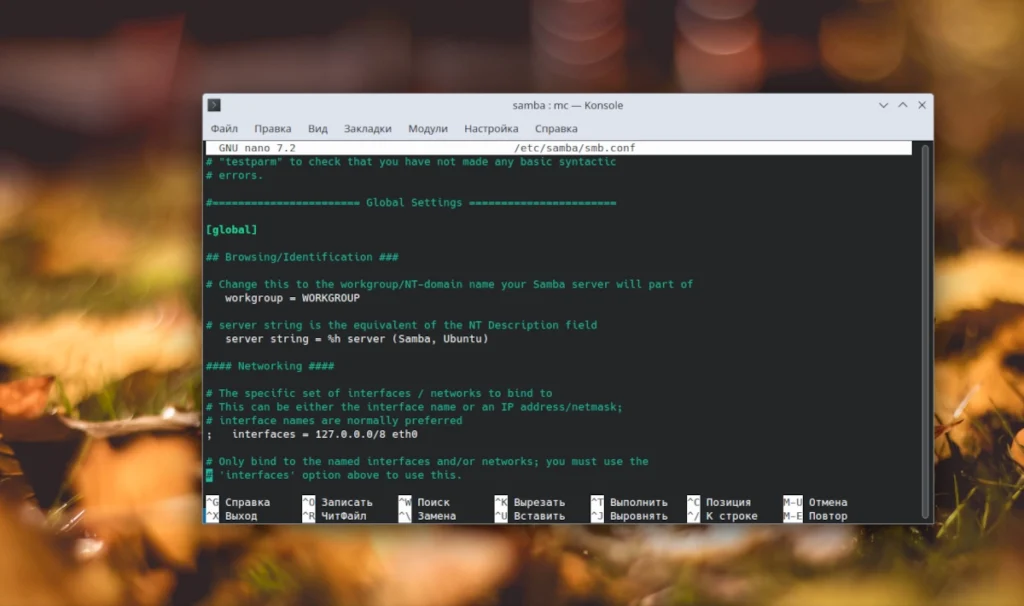Click the ^C Позиция nano shortcut
Screen dimensions: 1024x606
point(720,502)
